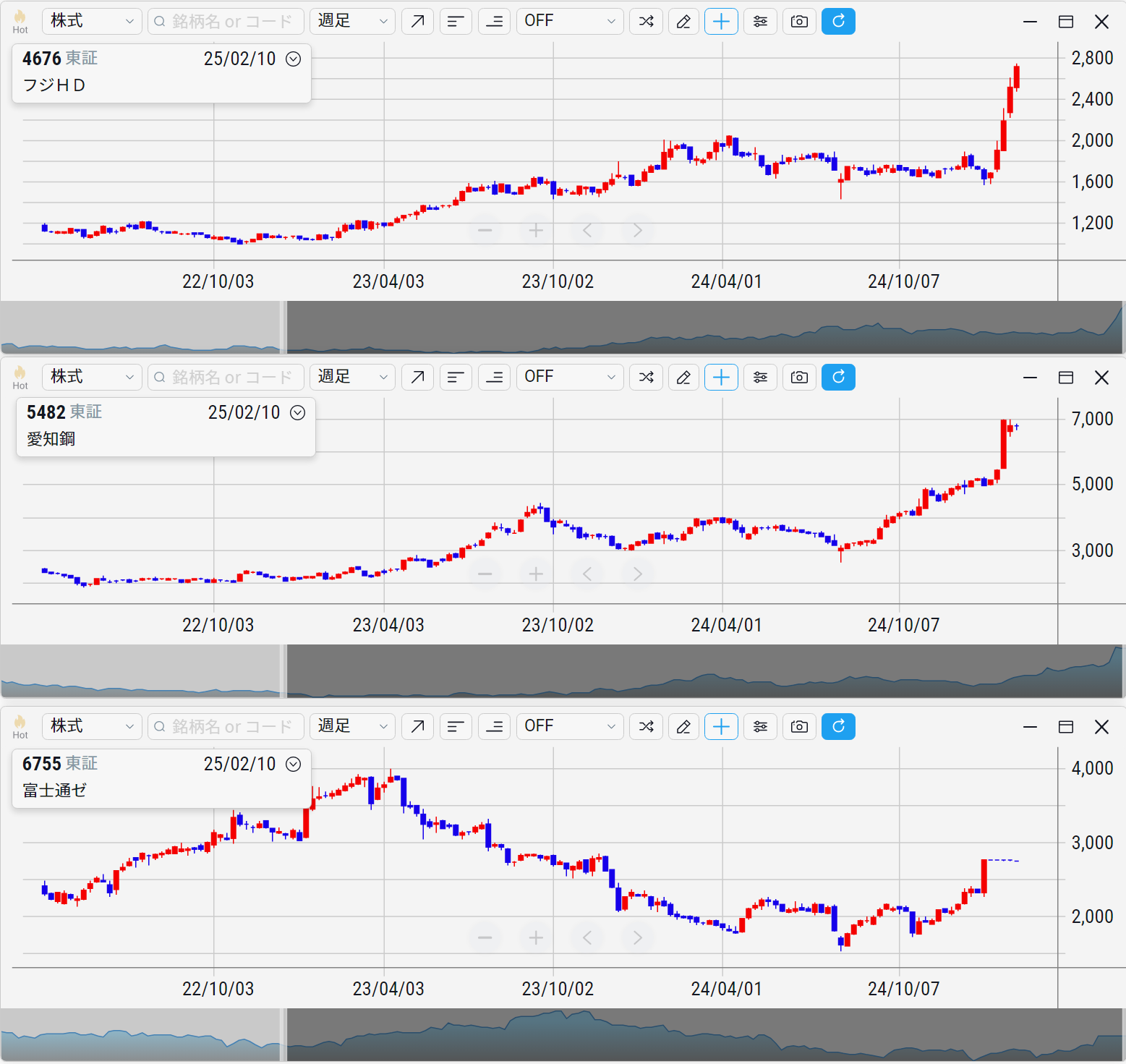The image size is (1126, 1064).
Task: Move 愛知鋼 chart forward with right arrow
Action: (637, 574)
